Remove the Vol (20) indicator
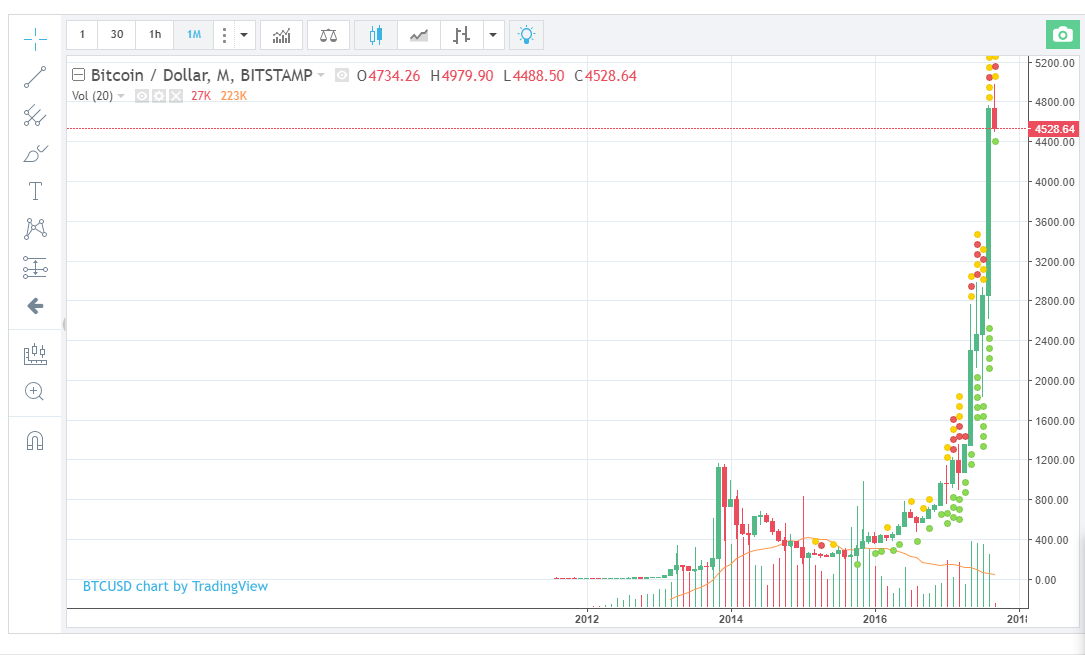 (176, 95)
